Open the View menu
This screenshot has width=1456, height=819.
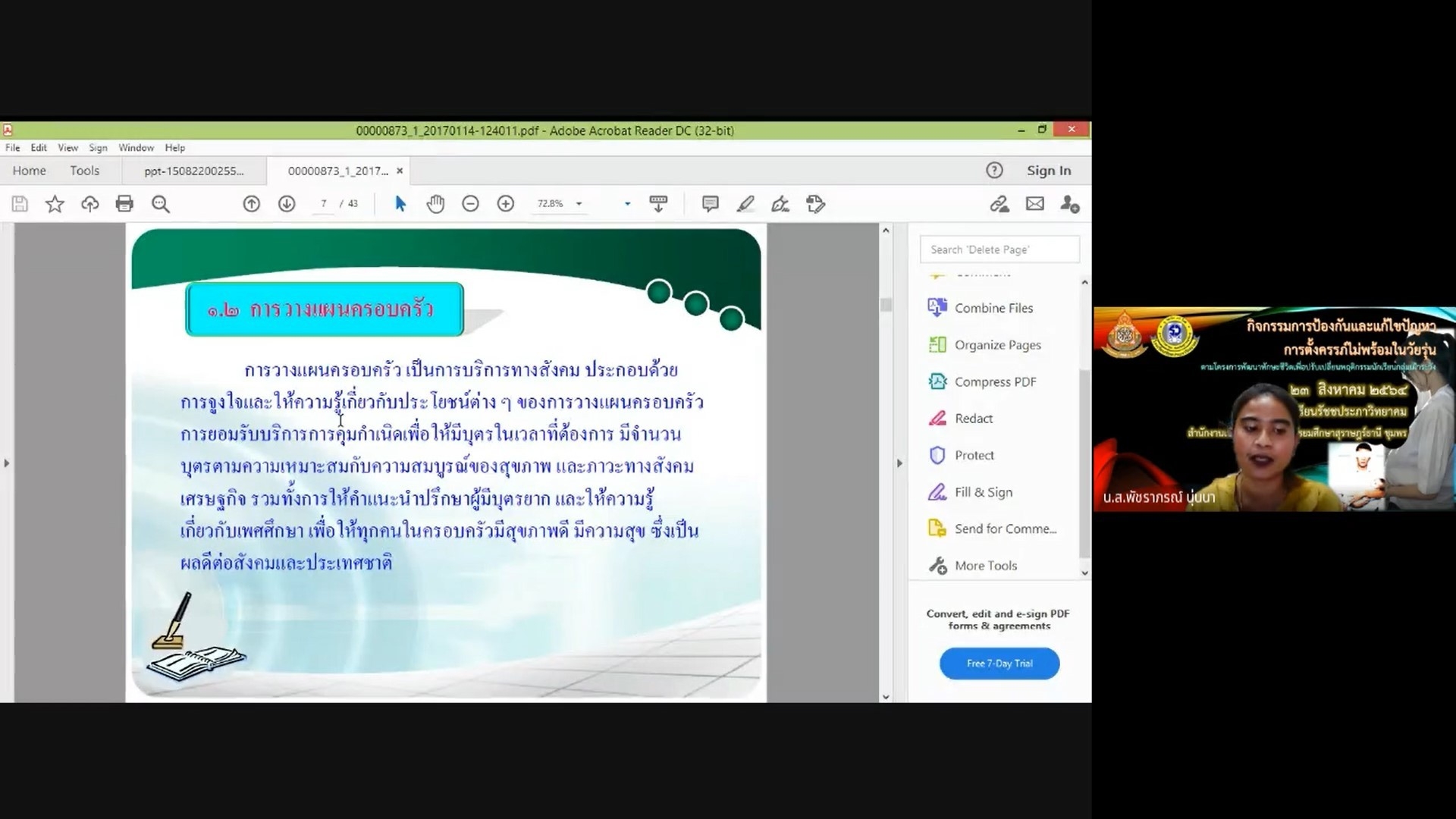67,148
